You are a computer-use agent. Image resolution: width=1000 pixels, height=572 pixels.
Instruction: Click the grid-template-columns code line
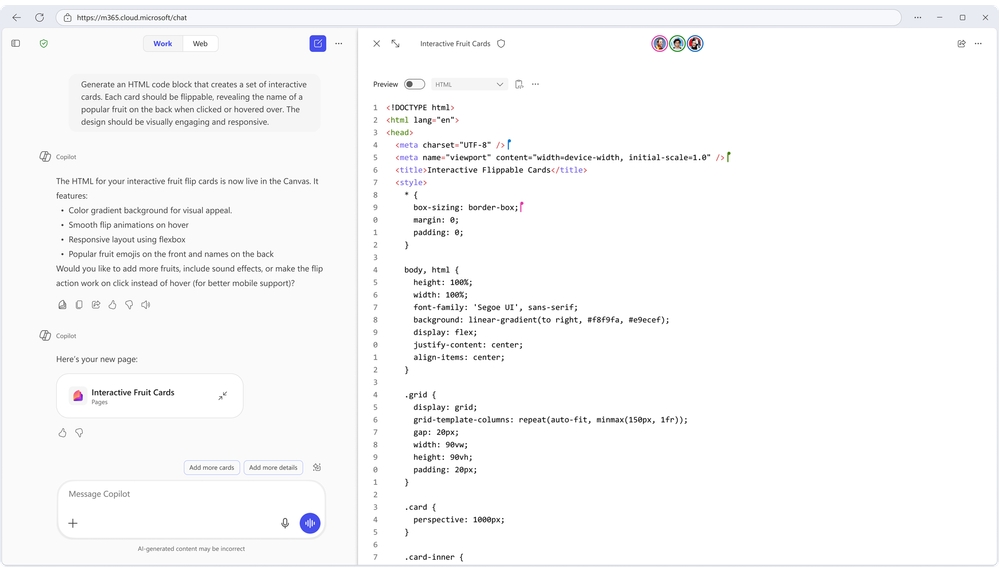(x=550, y=420)
